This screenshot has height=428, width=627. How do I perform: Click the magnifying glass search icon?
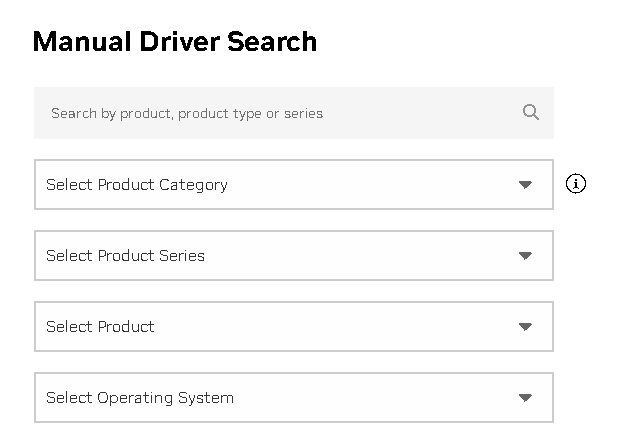click(531, 112)
